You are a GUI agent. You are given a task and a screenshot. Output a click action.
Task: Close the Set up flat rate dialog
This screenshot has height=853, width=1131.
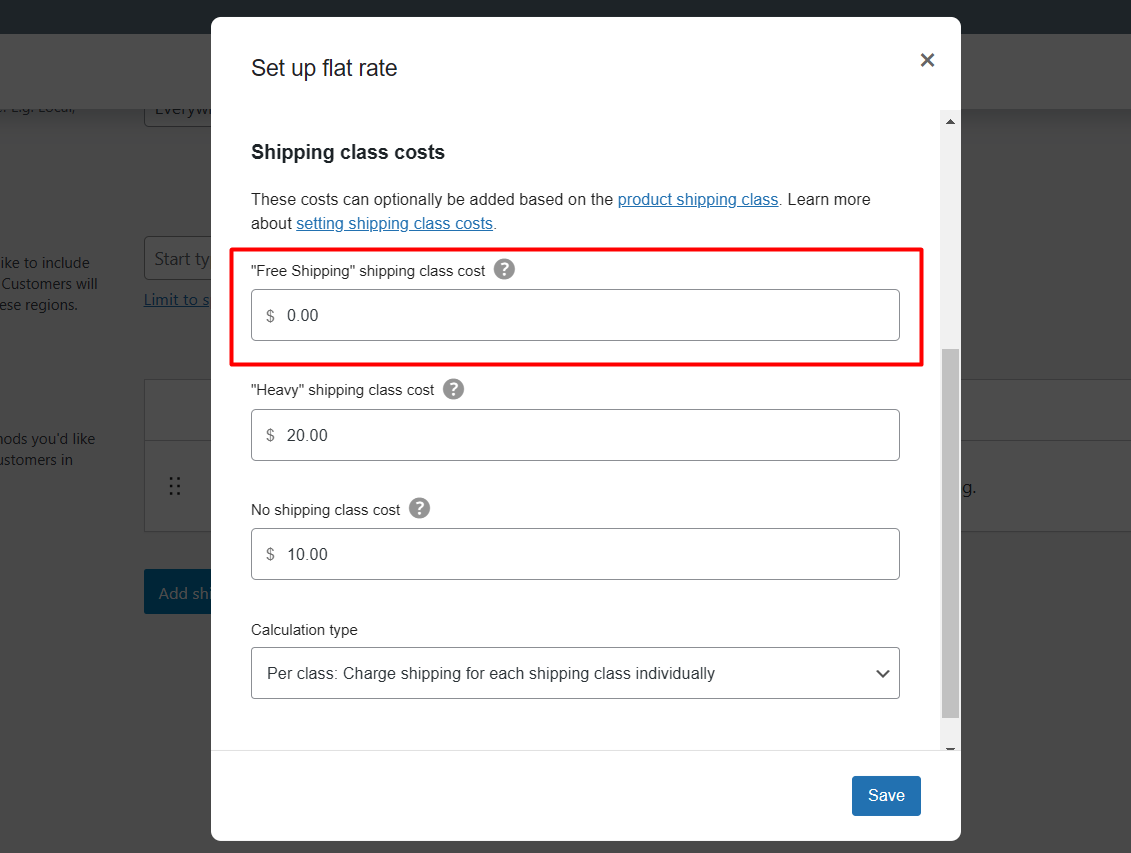(927, 60)
